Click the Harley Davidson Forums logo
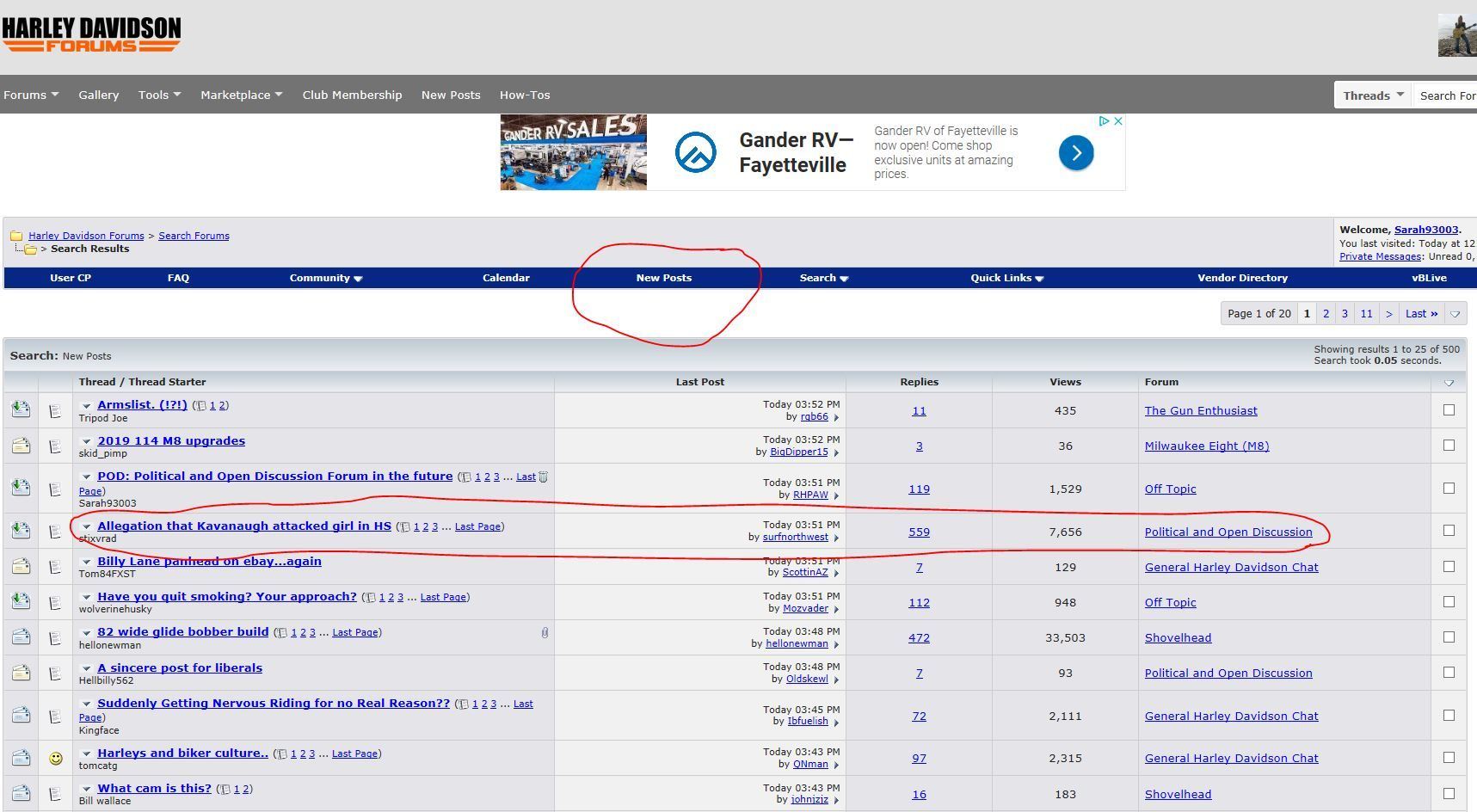 tap(91, 34)
